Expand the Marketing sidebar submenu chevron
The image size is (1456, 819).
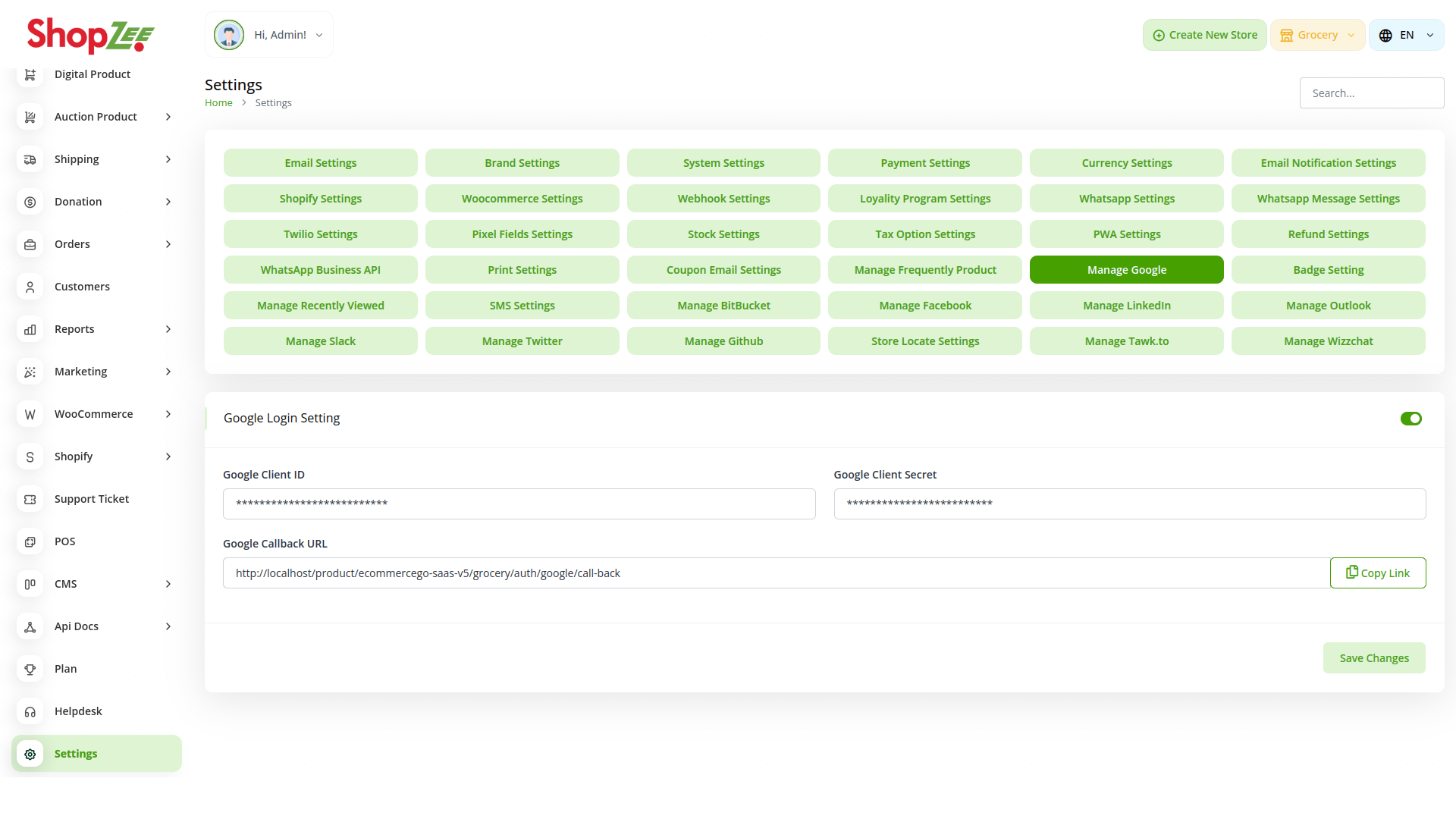(x=168, y=372)
